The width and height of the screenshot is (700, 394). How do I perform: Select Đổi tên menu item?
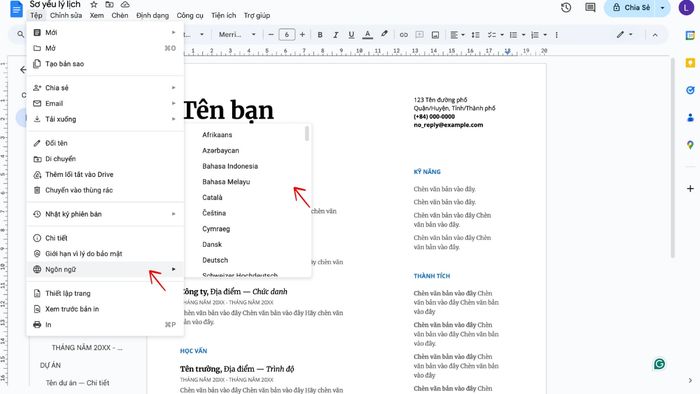pos(105,143)
